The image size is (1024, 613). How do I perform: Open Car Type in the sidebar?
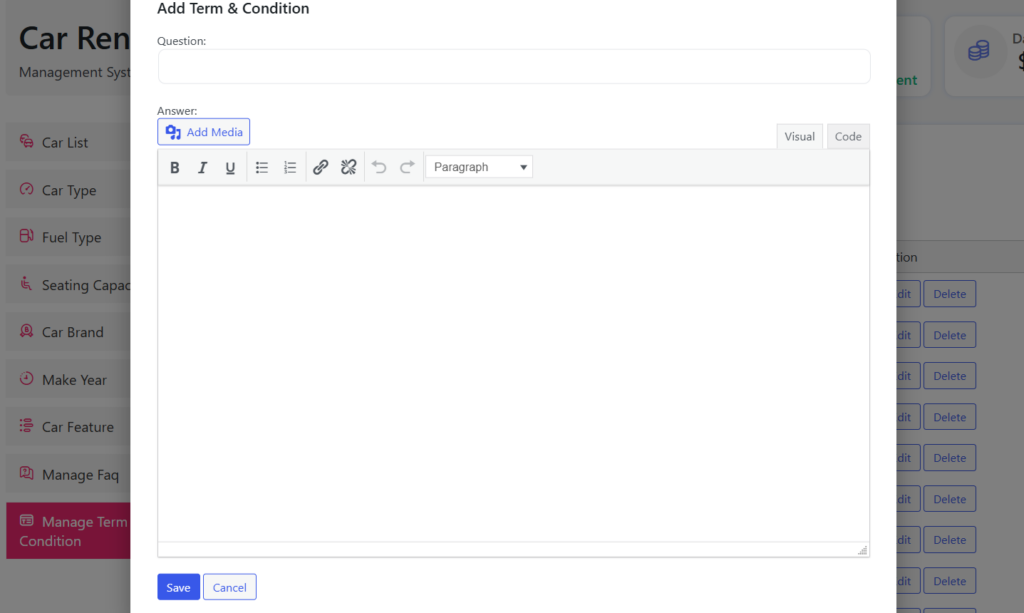tap(68, 190)
